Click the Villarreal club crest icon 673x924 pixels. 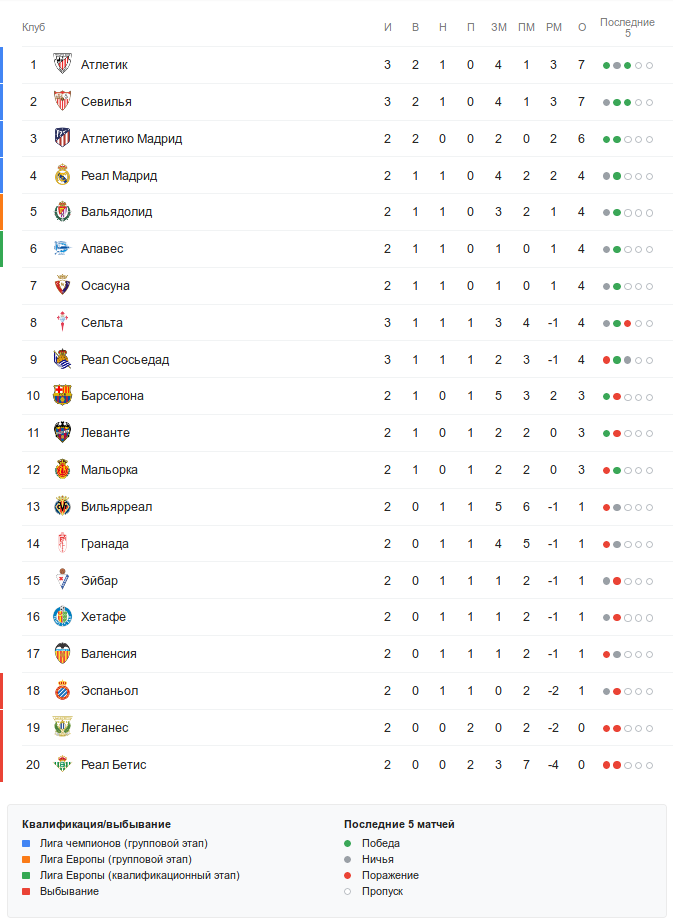(62, 507)
